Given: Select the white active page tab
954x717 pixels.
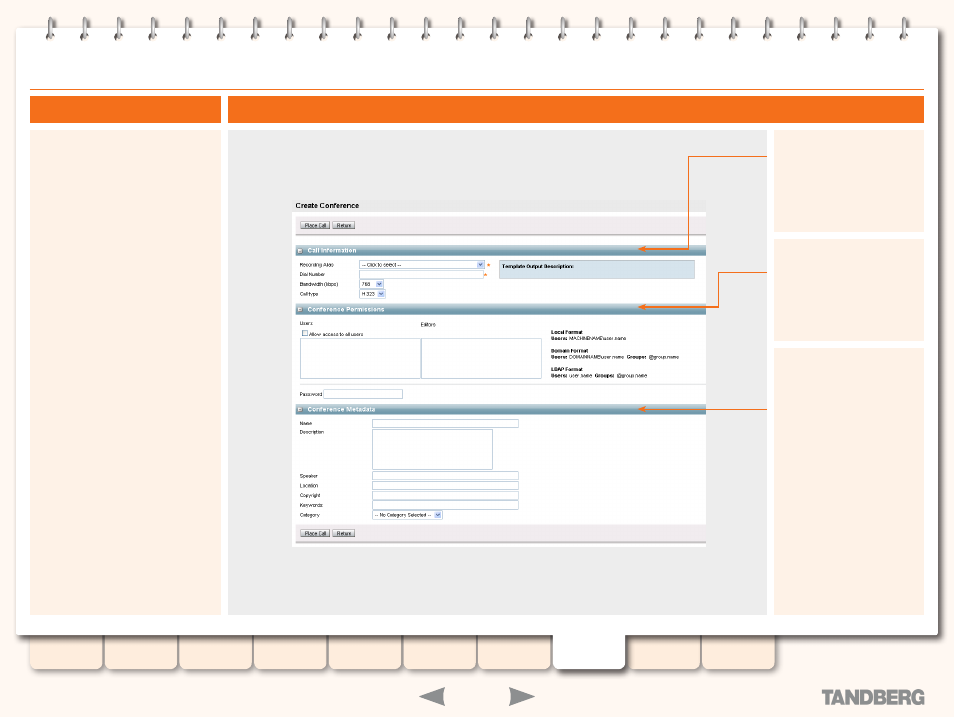Looking at the screenshot, I should click(x=589, y=652).
